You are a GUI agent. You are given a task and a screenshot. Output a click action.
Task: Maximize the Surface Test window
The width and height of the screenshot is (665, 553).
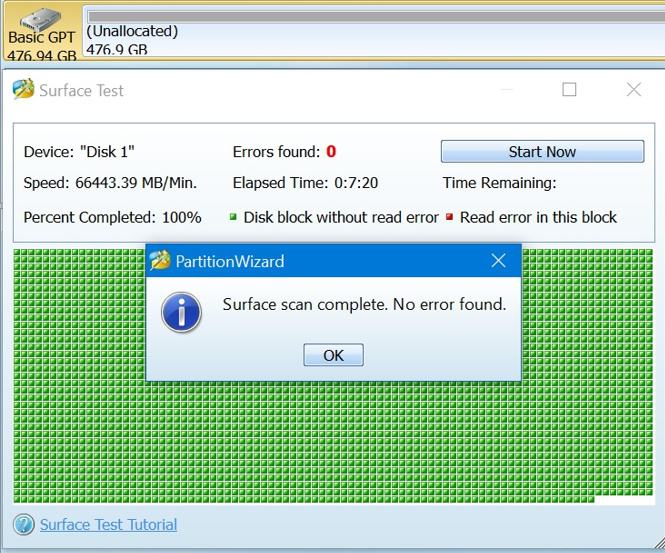click(569, 89)
